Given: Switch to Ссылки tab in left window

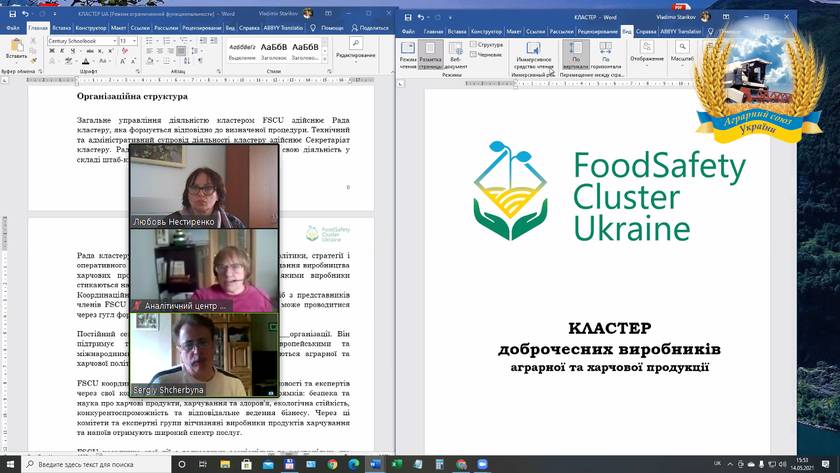Looking at the screenshot, I should pyautogui.click(x=140, y=28).
